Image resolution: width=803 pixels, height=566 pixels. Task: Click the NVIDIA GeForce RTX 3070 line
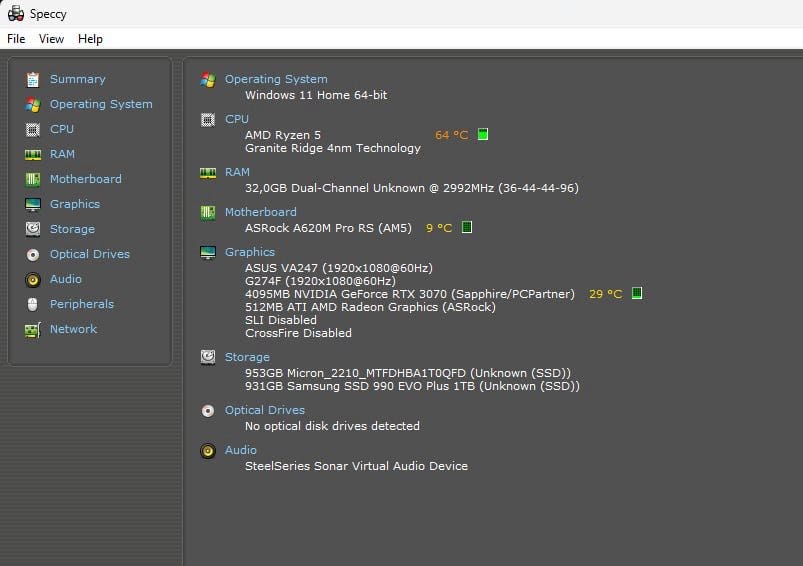410,294
